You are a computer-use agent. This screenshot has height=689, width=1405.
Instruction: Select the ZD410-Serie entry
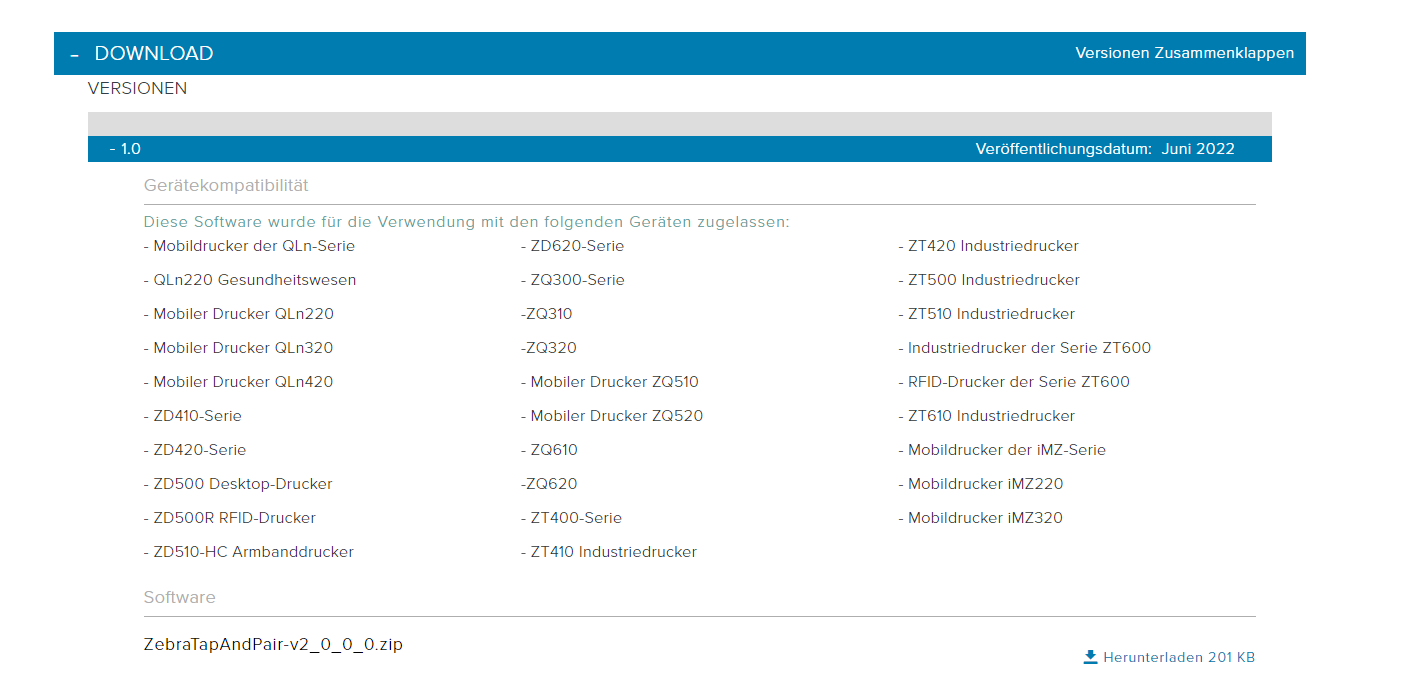click(x=193, y=416)
